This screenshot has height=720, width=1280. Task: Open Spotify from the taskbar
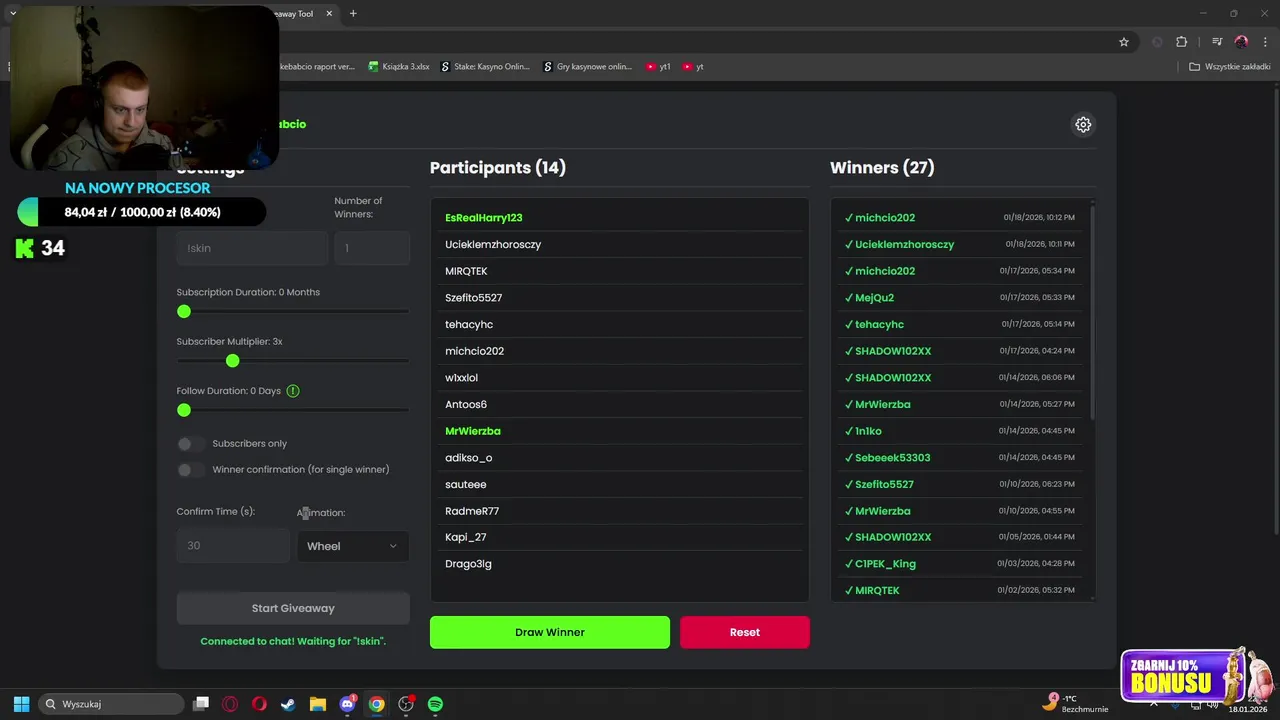tap(435, 704)
